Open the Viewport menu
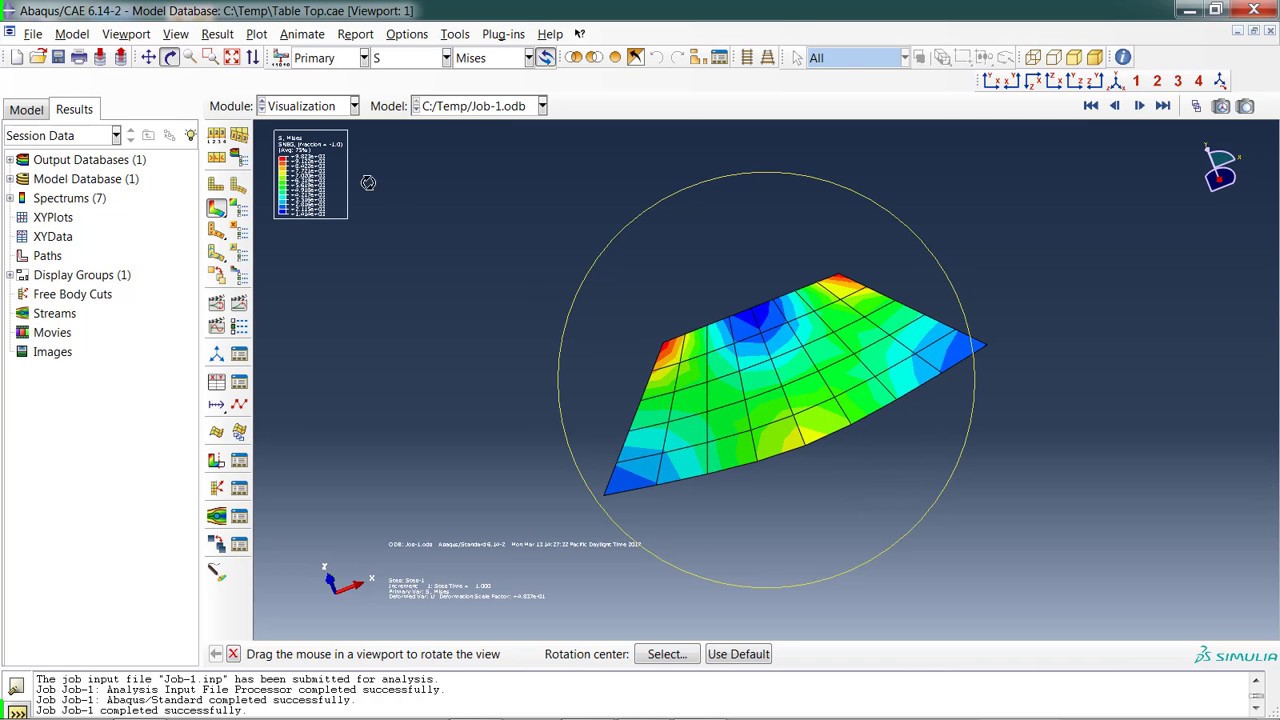1280x720 pixels. point(126,34)
